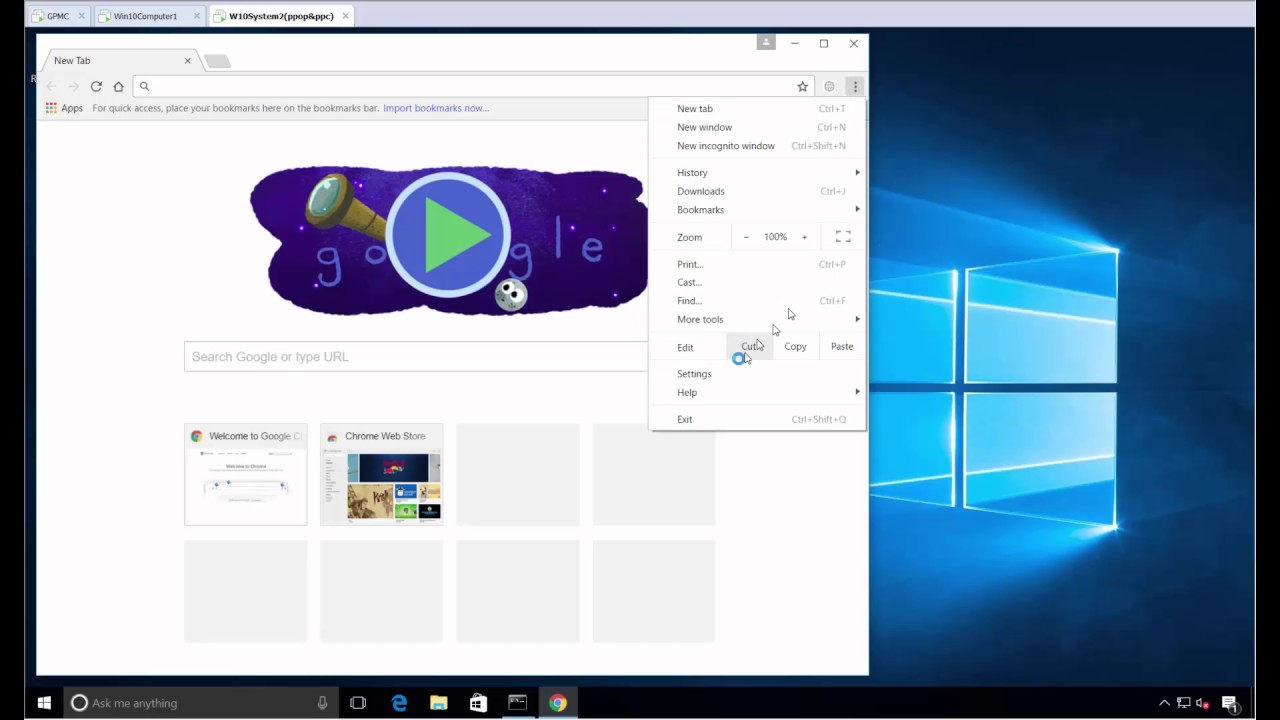Open the Action Center notification icon
The width and height of the screenshot is (1280, 720).
tap(1230, 703)
